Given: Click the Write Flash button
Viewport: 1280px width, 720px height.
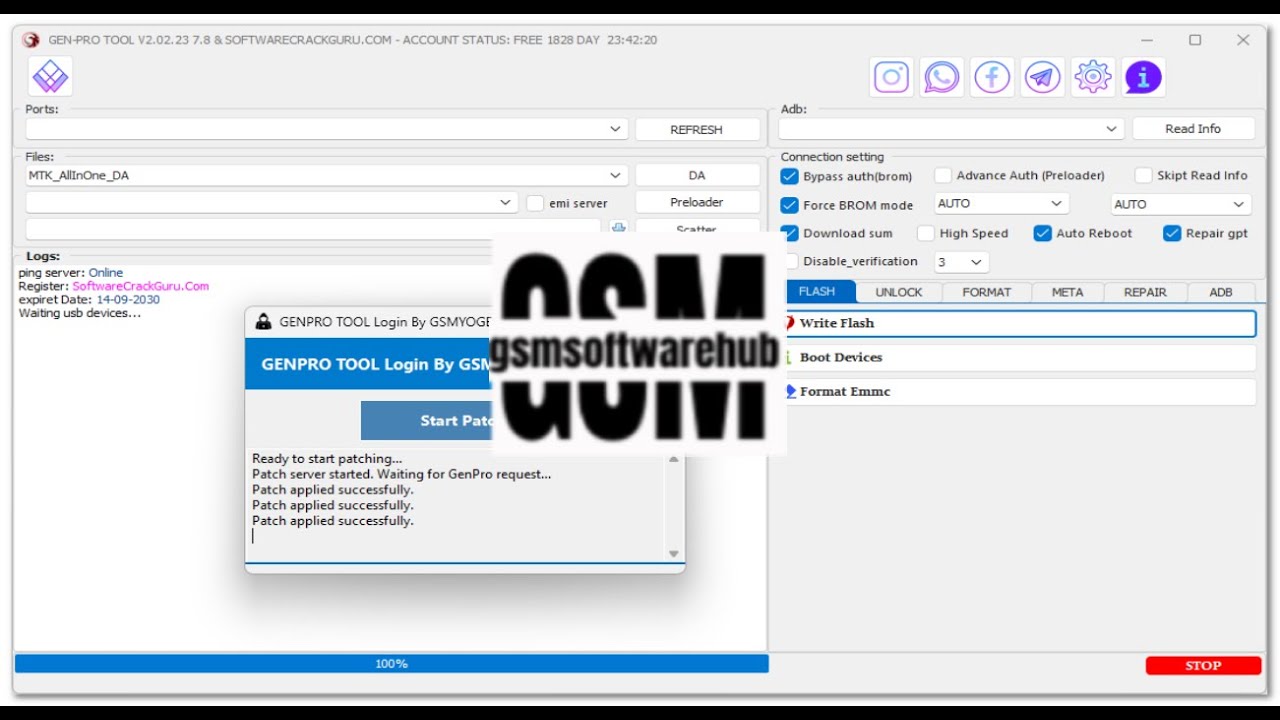Looking at the screenshot, I should tap(1021, 323).
